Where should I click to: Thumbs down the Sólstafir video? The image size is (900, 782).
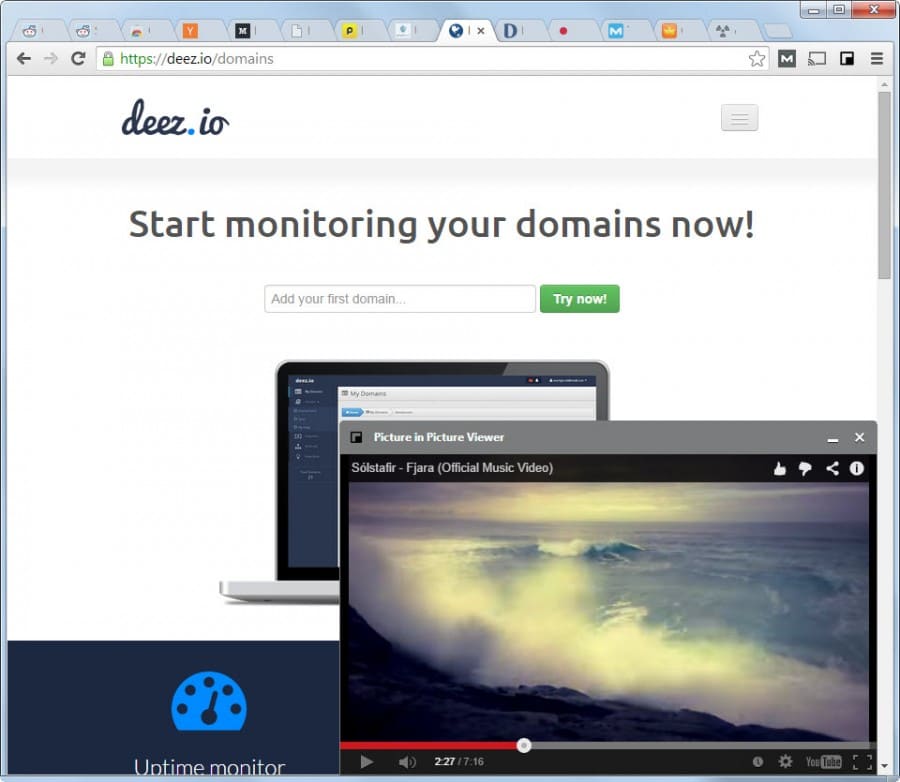point(805,468)
